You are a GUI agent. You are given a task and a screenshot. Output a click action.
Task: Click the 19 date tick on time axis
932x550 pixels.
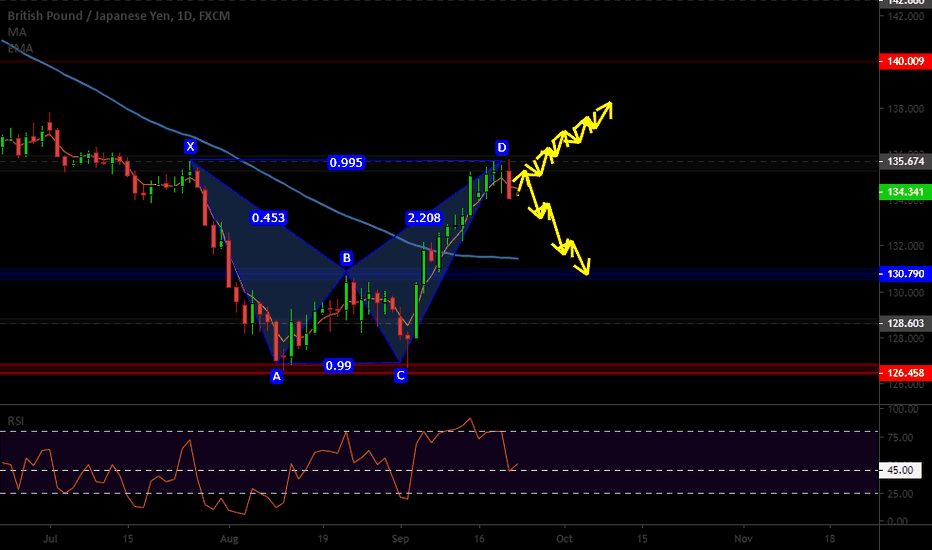click(x=323, y=539)
